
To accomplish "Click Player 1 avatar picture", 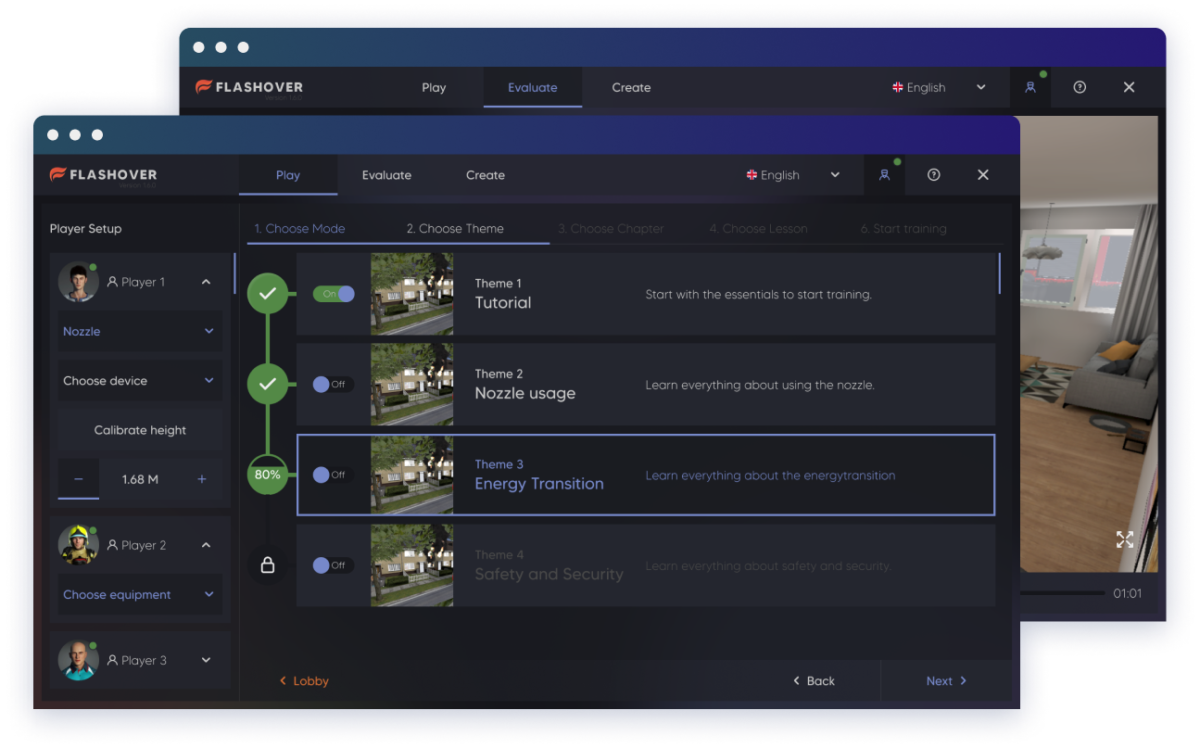I will [78, 282].
